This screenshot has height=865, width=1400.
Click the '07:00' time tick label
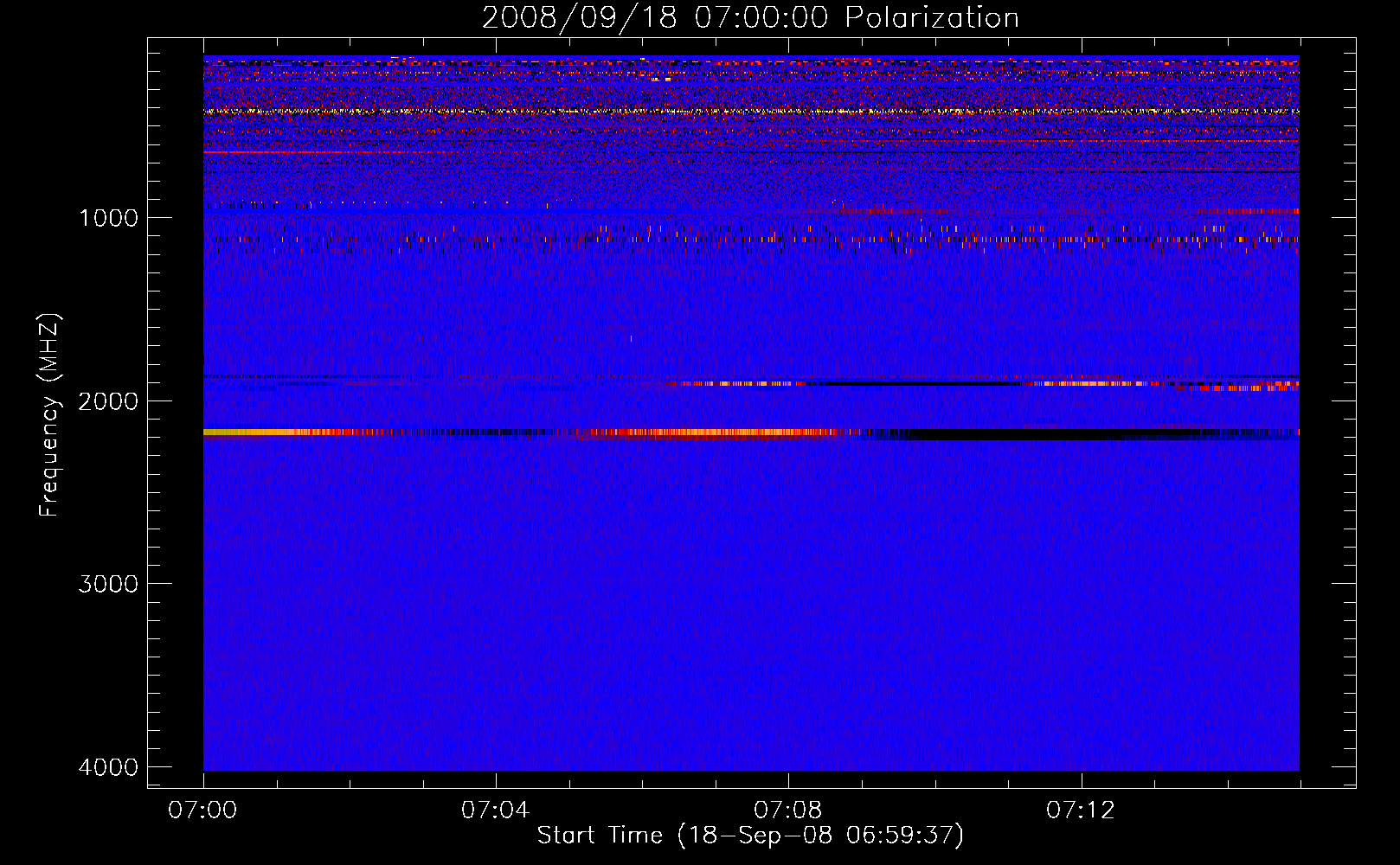point(203,811)
